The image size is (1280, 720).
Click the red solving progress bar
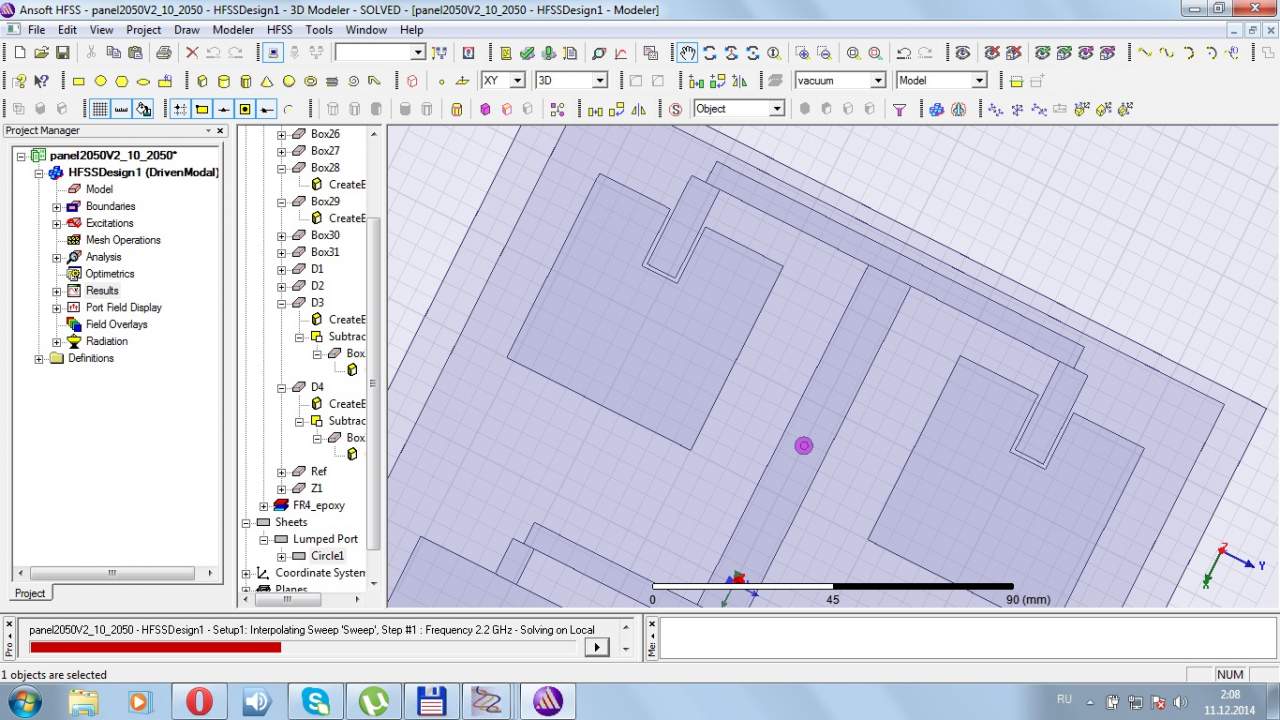coord(156,647)
